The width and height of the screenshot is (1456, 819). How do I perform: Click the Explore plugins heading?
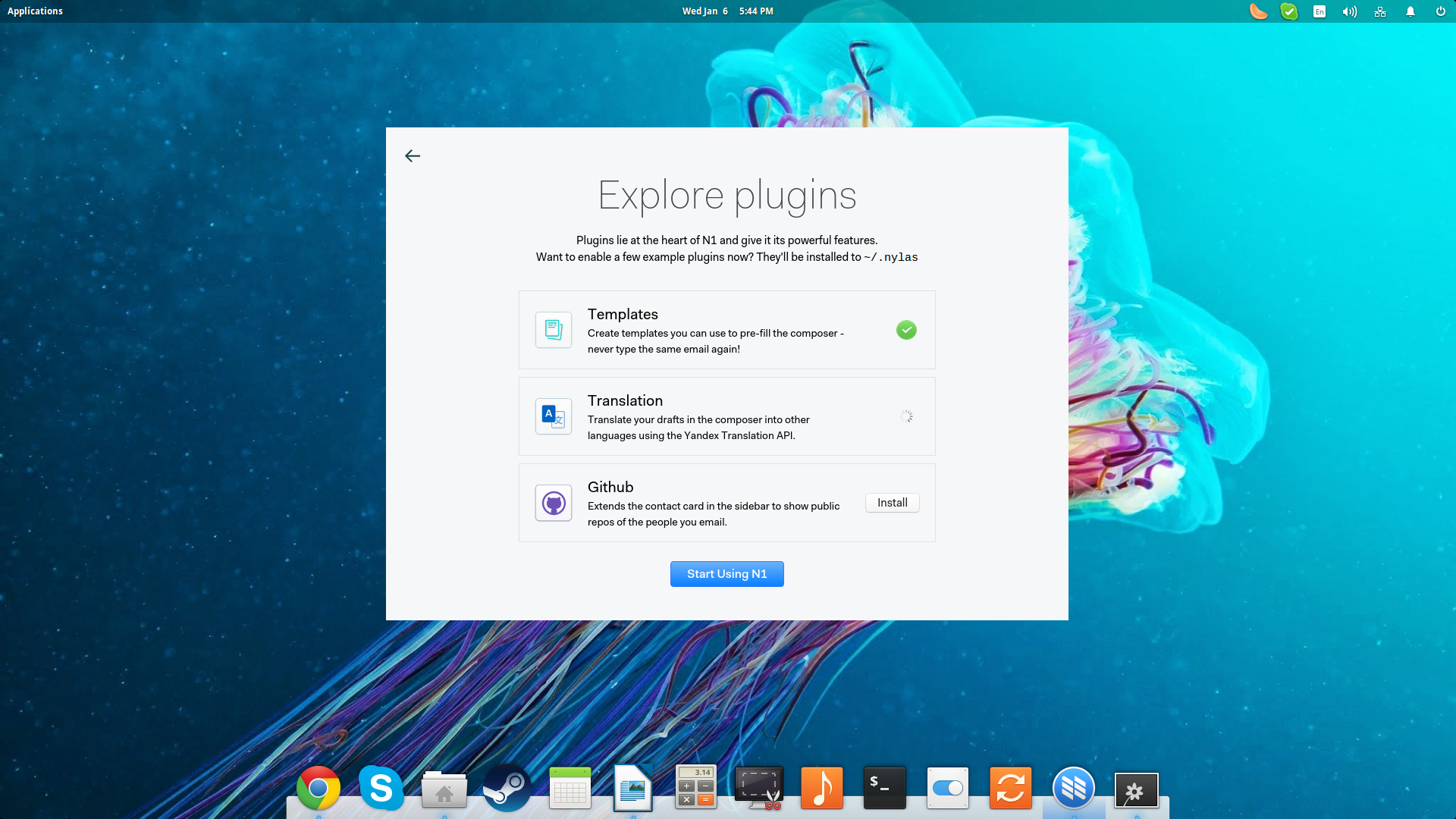(x=727, y=196)
